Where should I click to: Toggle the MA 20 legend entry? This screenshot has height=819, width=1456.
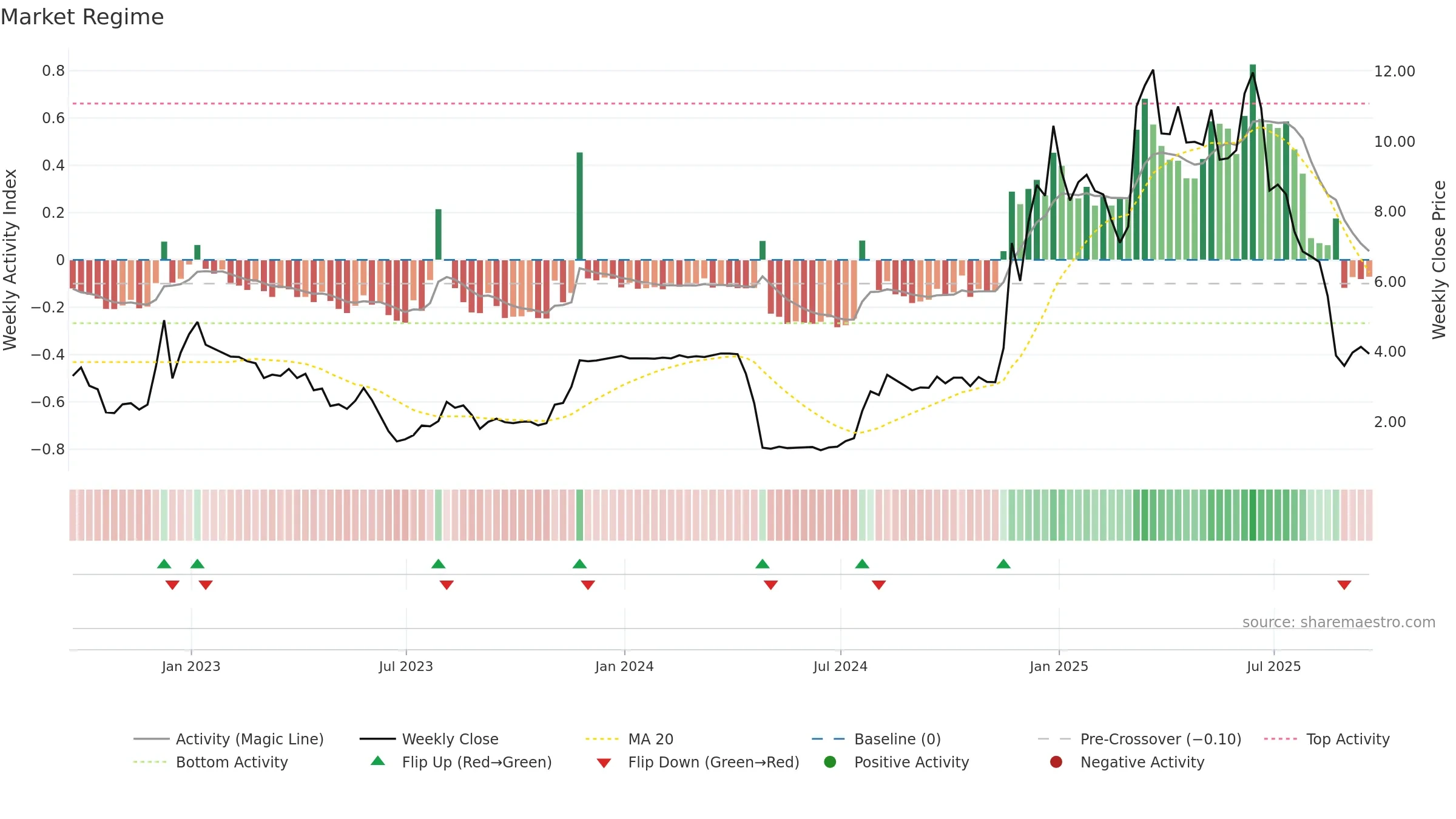coord(629,739)
